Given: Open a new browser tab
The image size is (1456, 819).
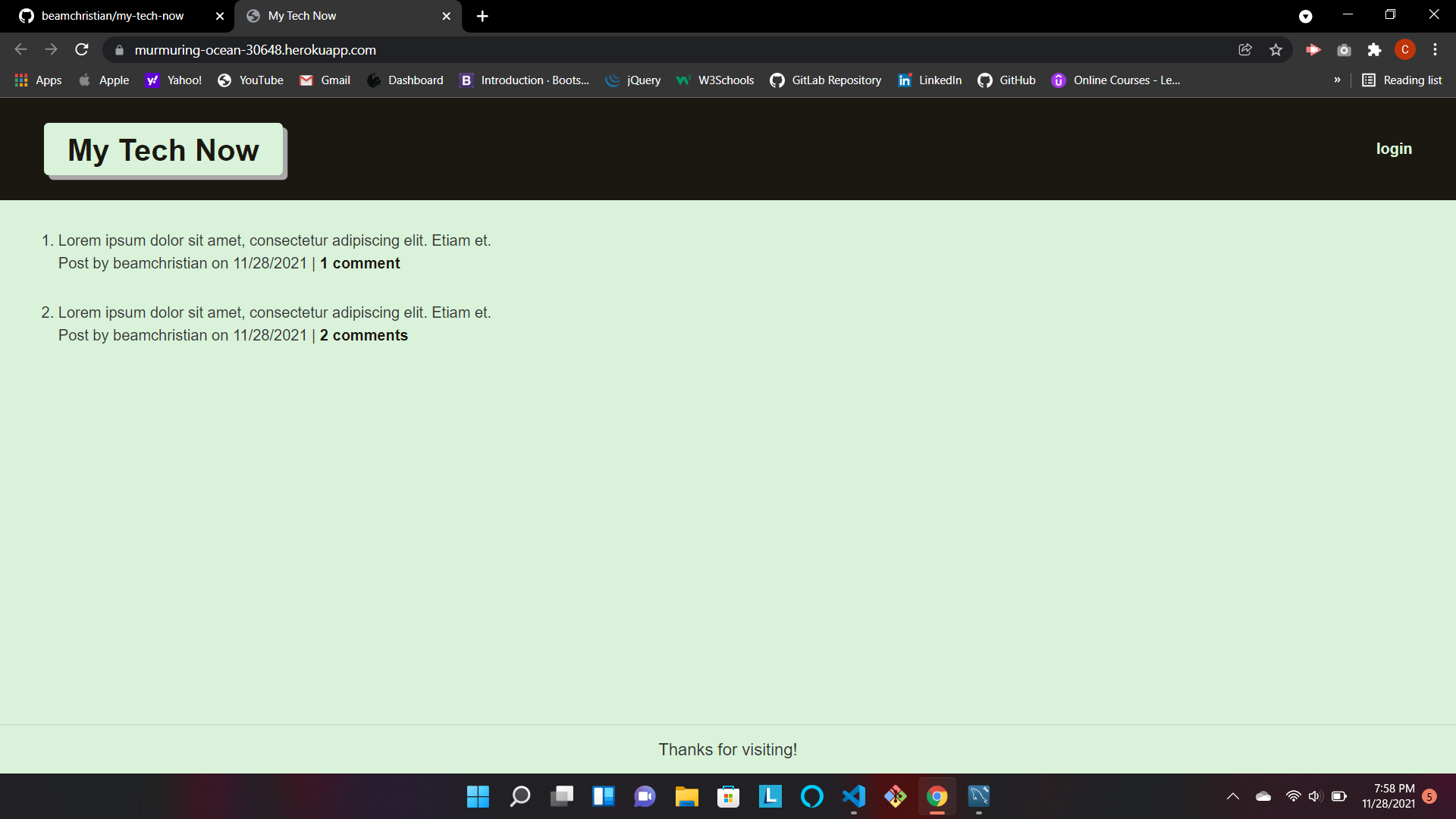Looking at the screenshot, I should tap(482, 16).
